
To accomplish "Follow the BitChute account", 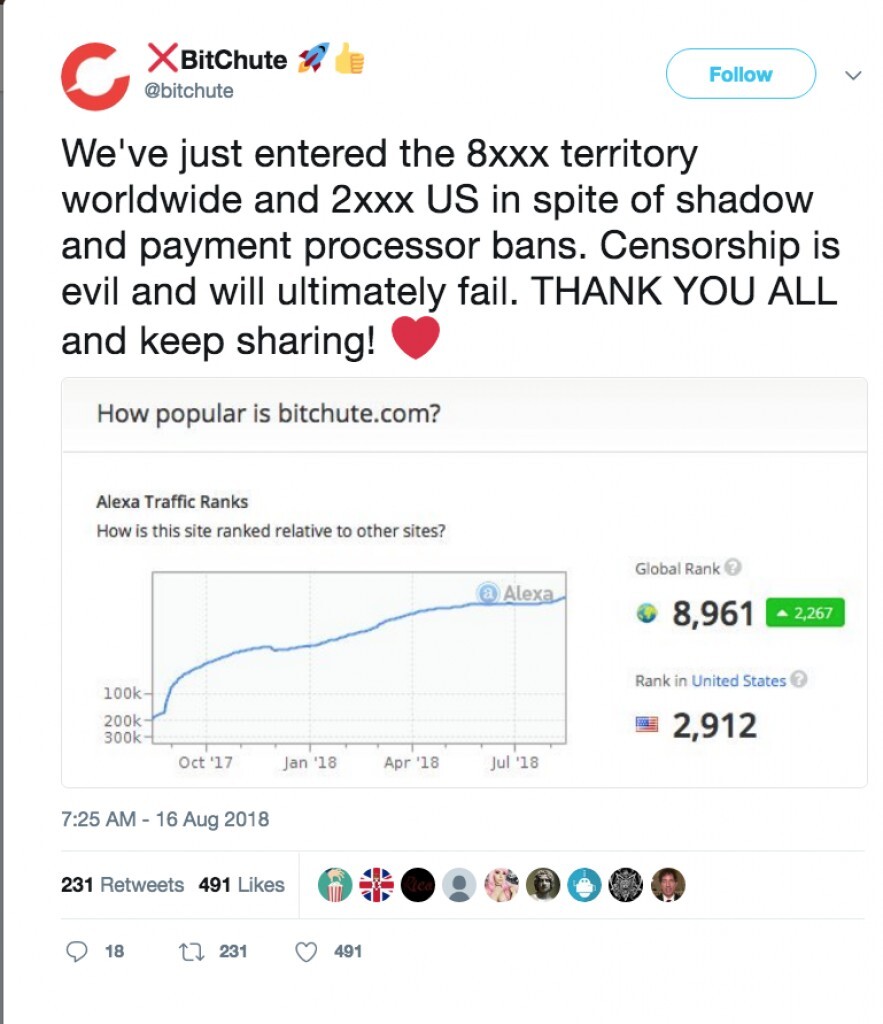I will [x=740, y=74].
